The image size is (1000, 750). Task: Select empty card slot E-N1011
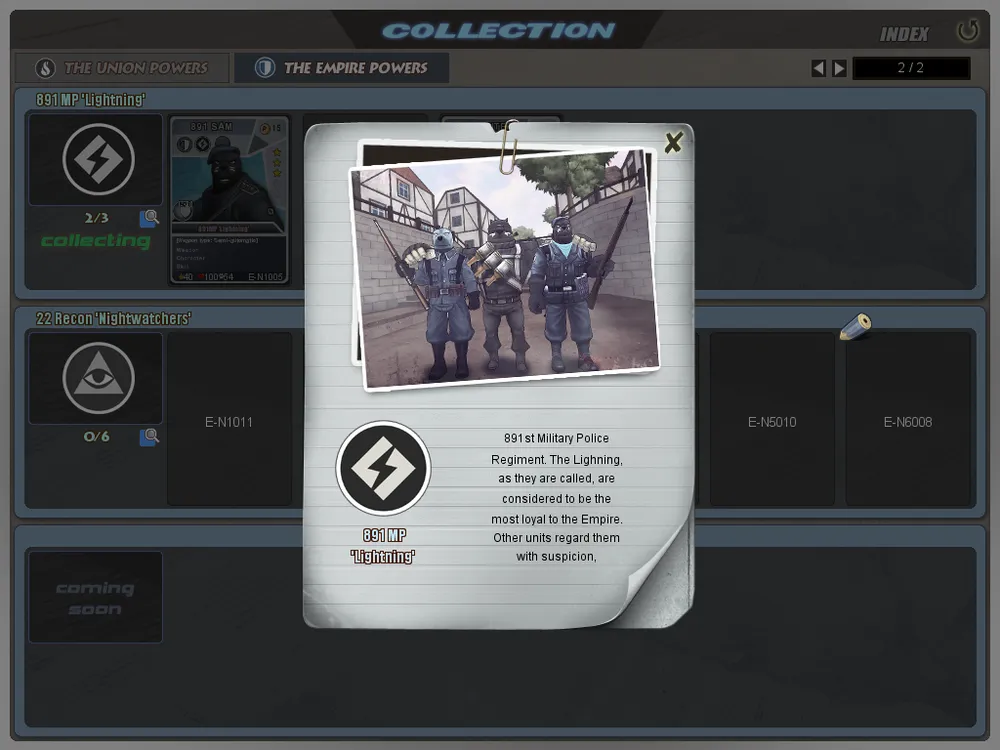click(x=229, y=420)
